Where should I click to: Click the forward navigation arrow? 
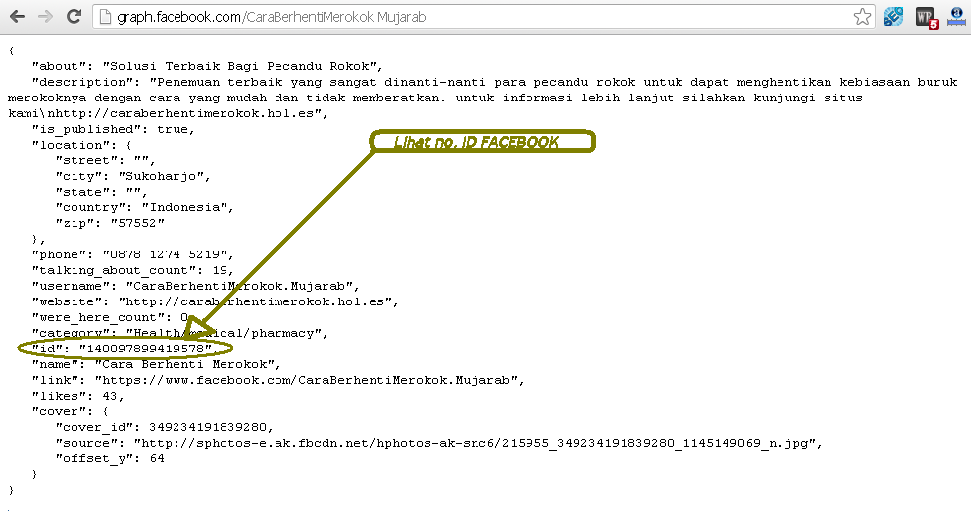(x=45, y=17)
